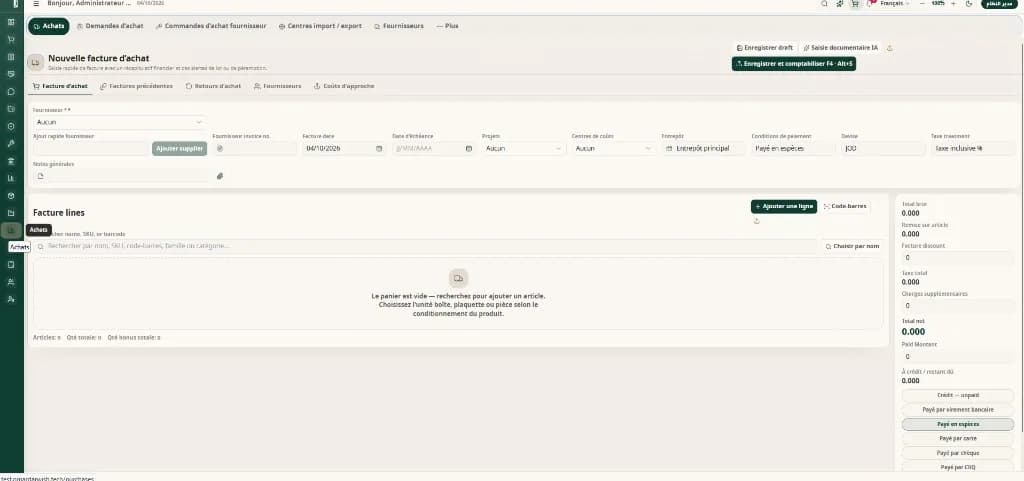Viewport: 1024px width, 481px height.
Task: Focus the product search field in Facture lines
Action: pos(425,246)
